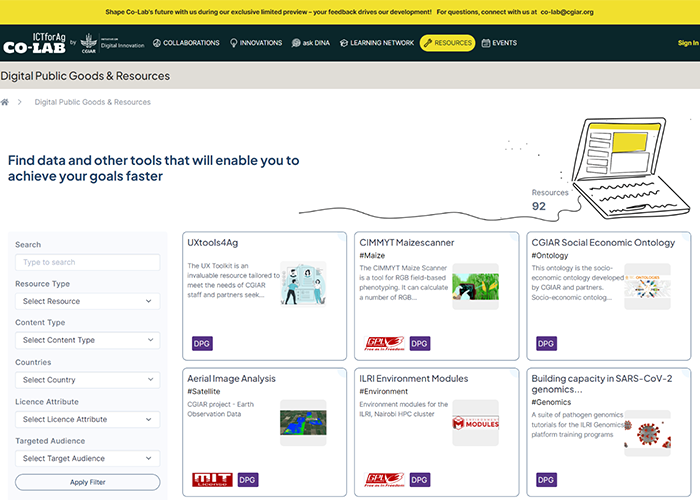Open ask DINA from the navbar
The height and width of the screenshot is (500, 700).
(311, 43)
